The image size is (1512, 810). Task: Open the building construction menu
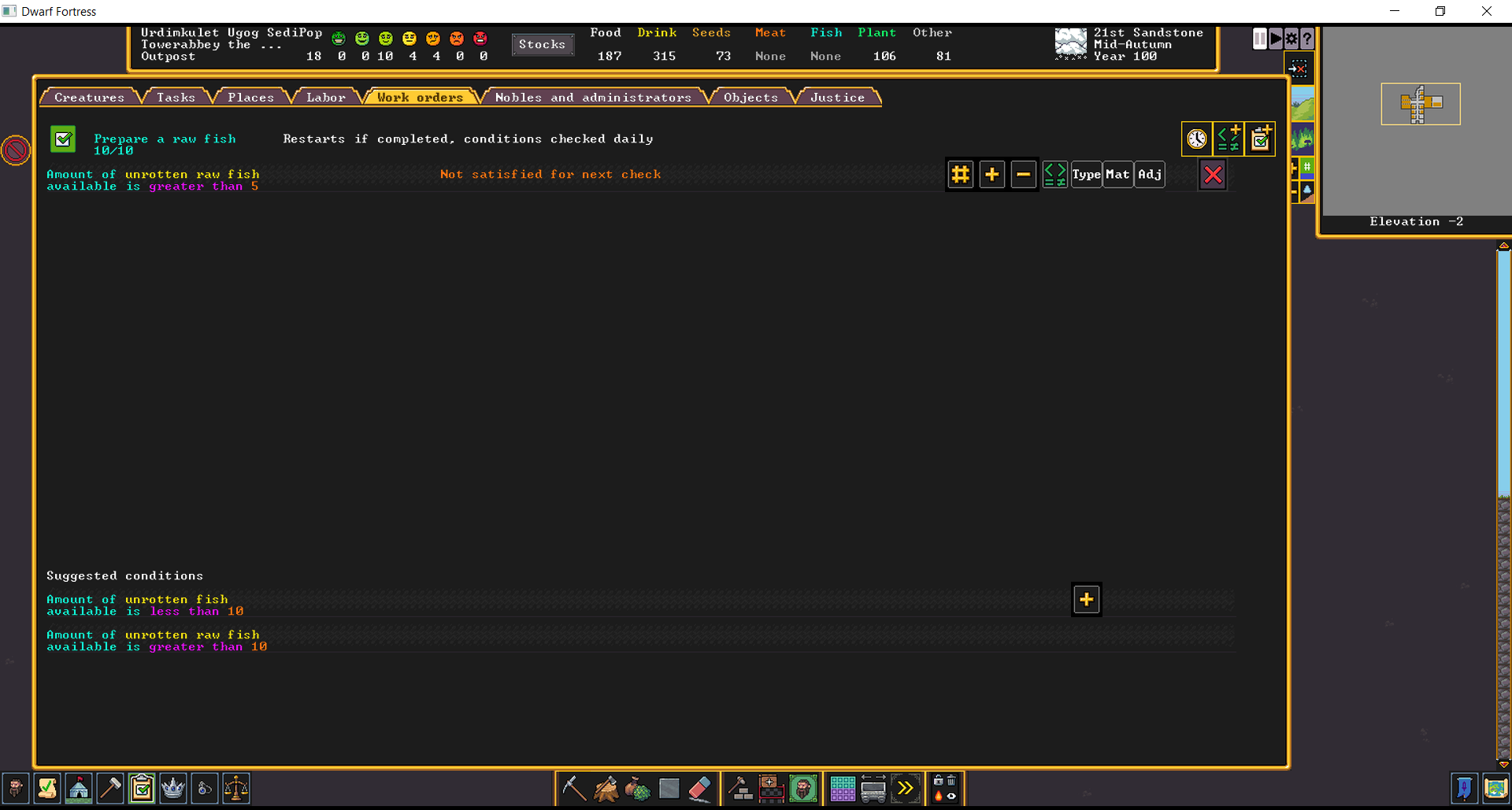[x=740, y=788]
